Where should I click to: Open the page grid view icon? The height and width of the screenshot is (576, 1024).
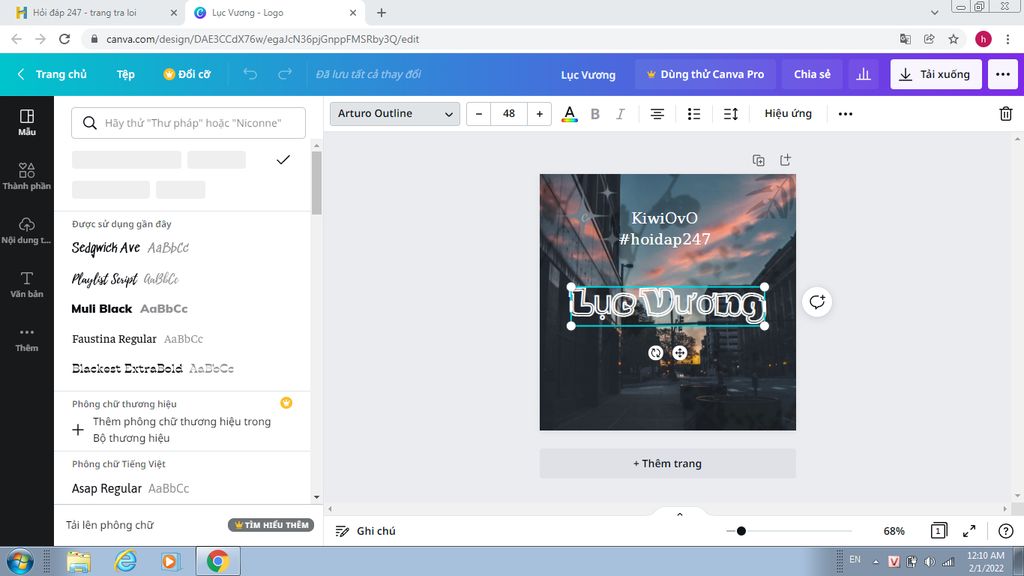(938, 531)
